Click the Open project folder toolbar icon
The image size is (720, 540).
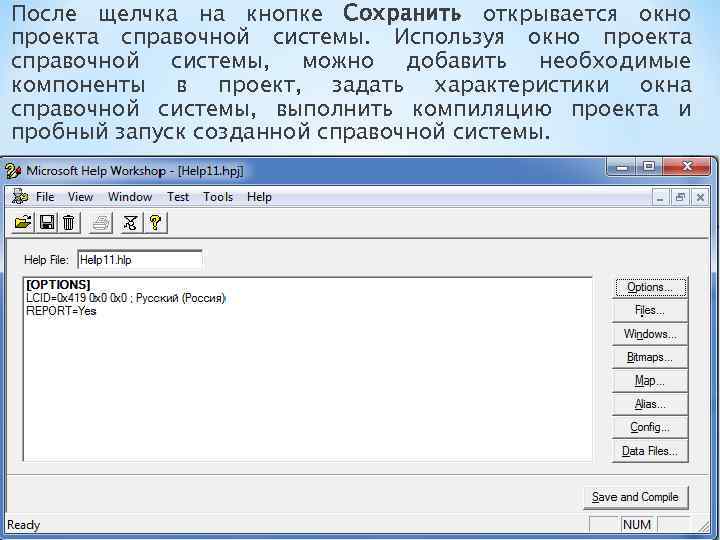23,223
